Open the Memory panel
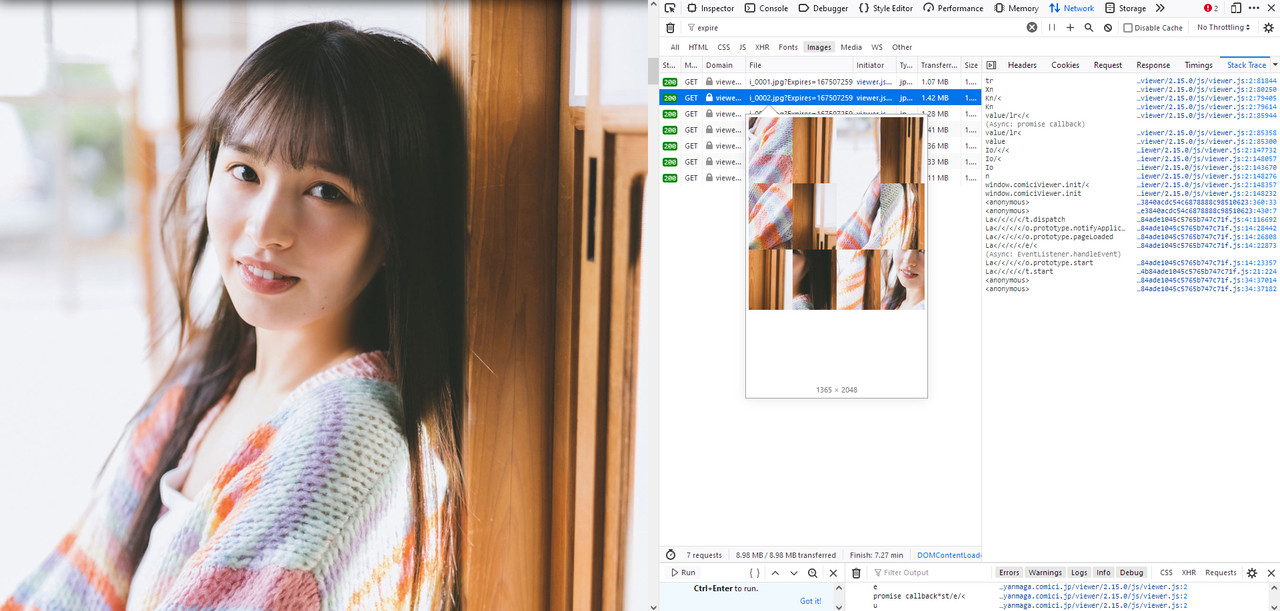Screen dimensions: 1280x611 (1016, 8)
